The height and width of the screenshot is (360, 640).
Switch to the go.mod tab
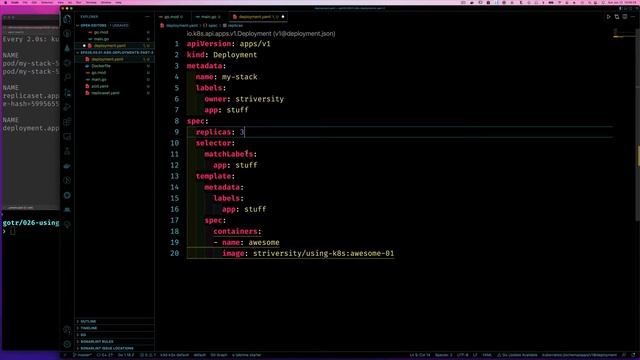click(x=173, y=17)
